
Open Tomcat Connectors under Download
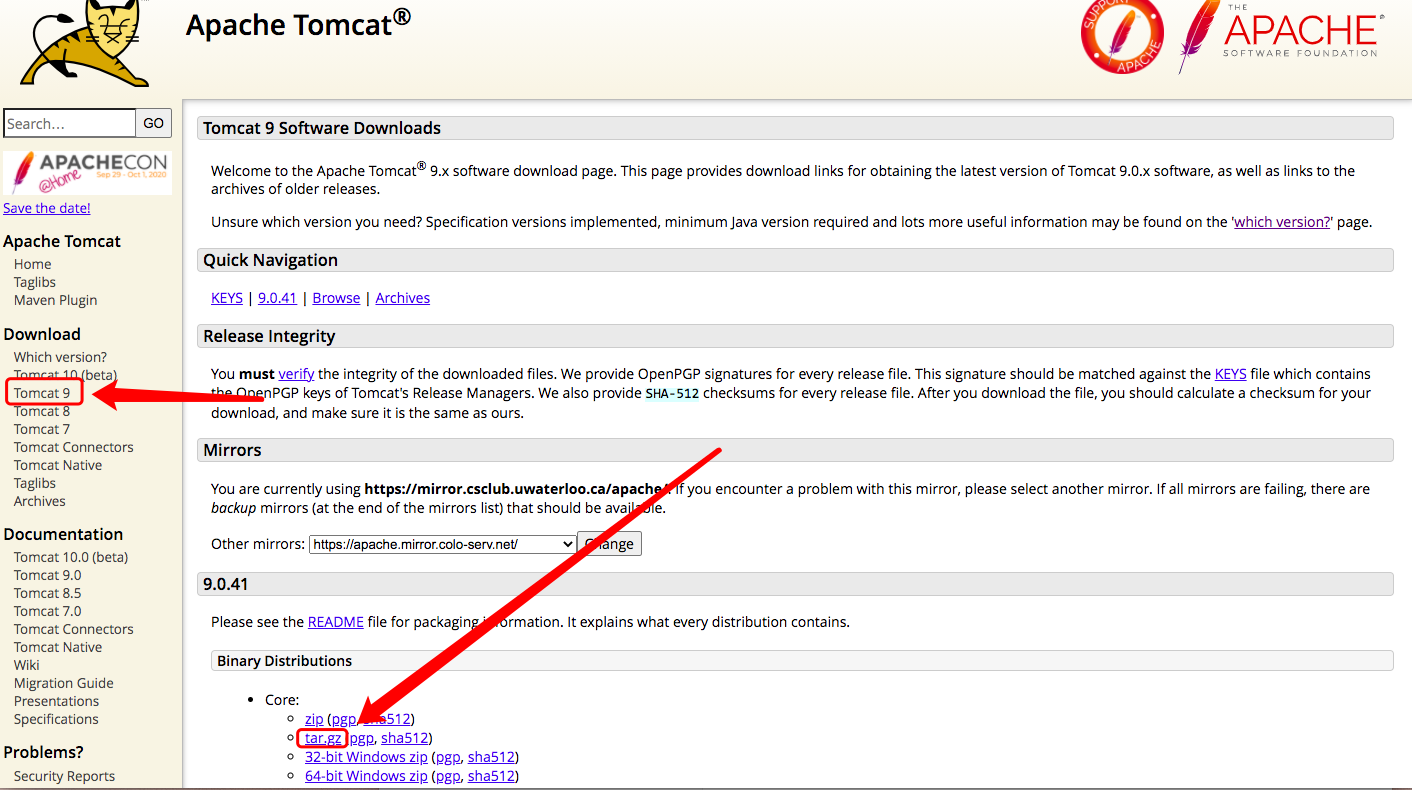[74, 447]
